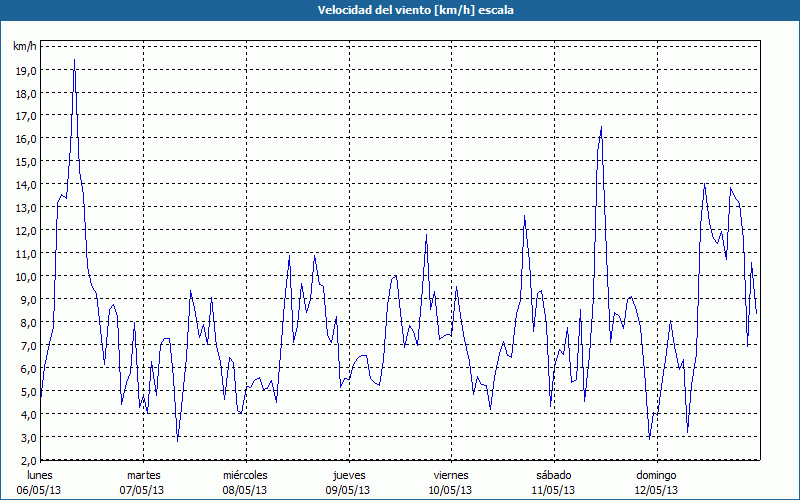Viewport: 800px width, 500px height.
Task: Click the 7,0 y-axis label
Action: [x=28, y=345]
